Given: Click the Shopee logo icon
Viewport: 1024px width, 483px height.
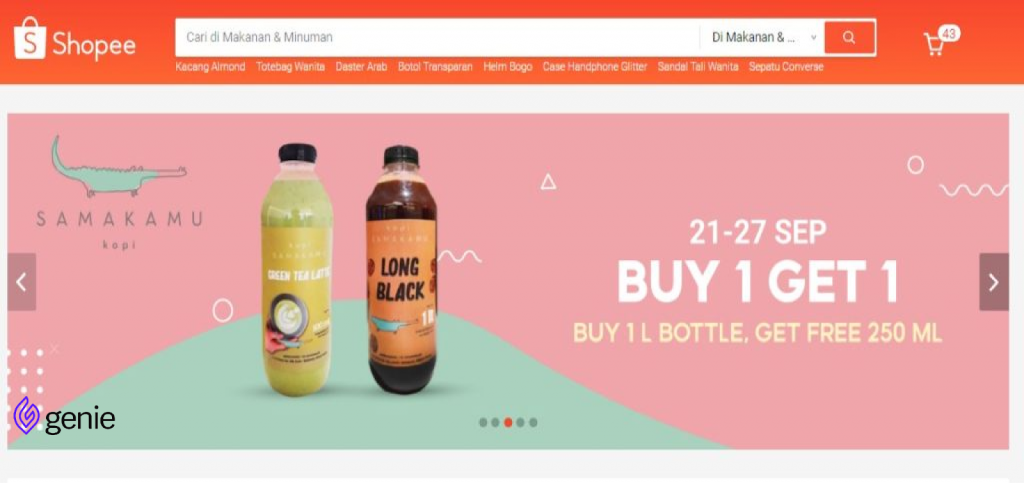Looking at the screenshot, I should point(29,39).
